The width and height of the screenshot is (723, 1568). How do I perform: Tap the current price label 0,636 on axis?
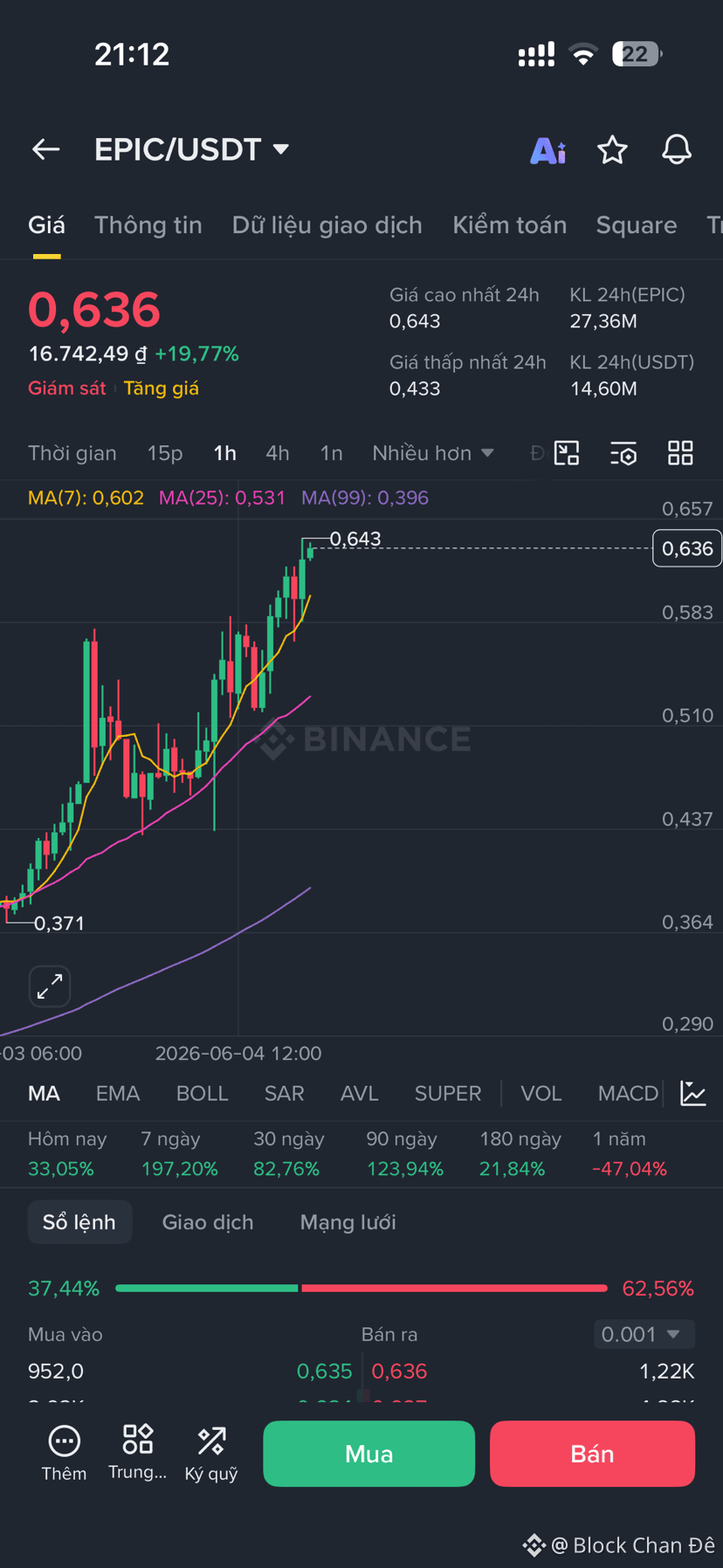click(x=687, y=548)
